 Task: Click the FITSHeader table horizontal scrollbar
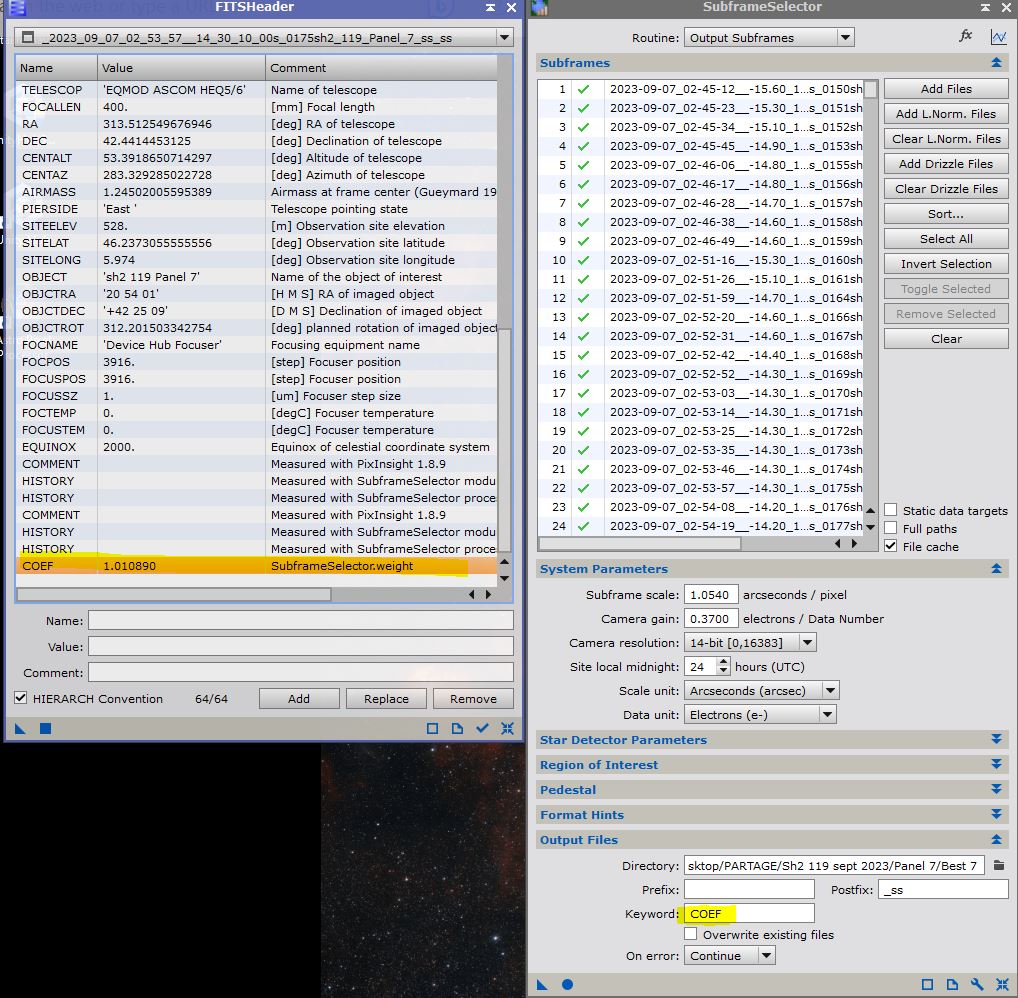(x=174, y=594)
